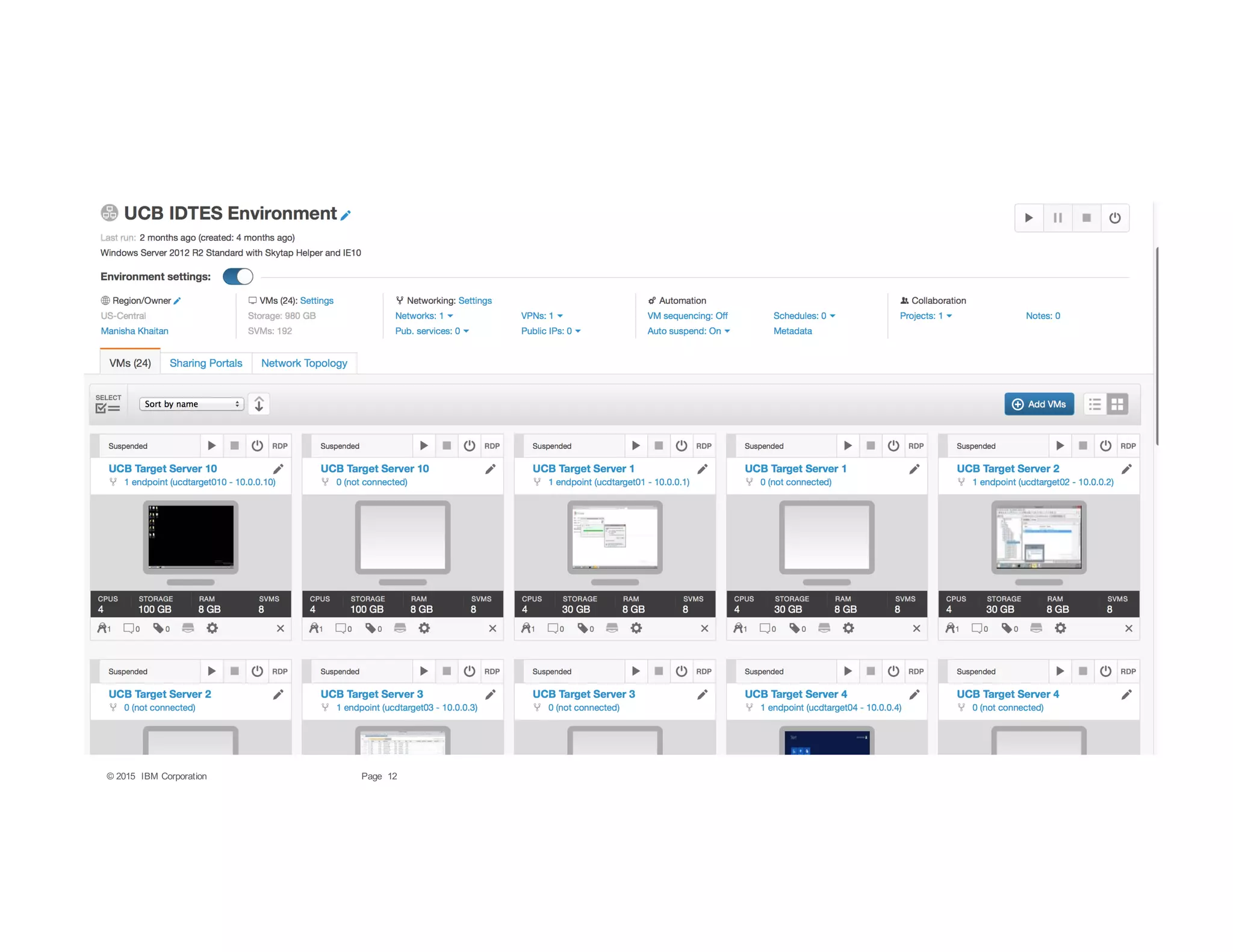Power off the ucdtarget010 VM
This screenshot has width=1233, height=952.
(257, 446)
